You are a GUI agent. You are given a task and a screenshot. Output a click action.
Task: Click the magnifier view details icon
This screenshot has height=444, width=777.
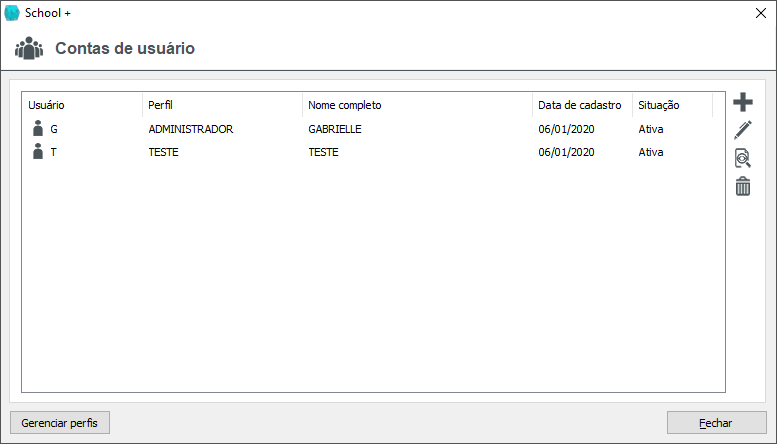[x=743, y=158]
